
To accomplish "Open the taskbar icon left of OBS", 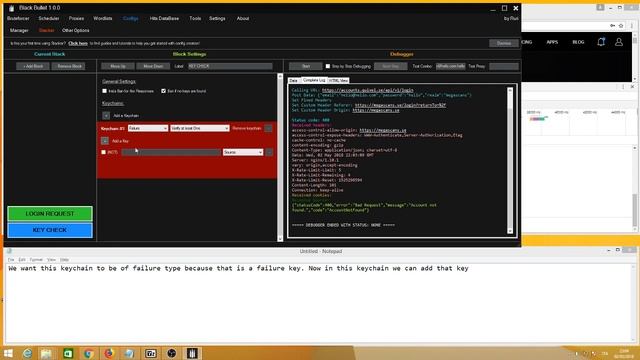I will click(151, 353).
